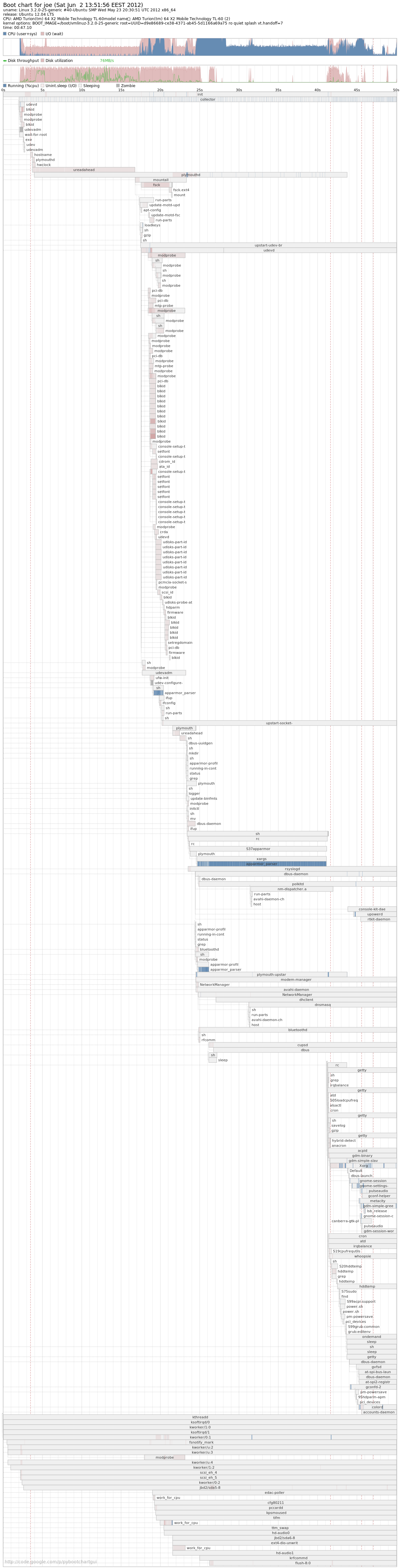Image resolution: width=400 pixels, height=1568 pixels.
Task: Click the kthreadd kernel thread bar
Action: [200, 1417]
